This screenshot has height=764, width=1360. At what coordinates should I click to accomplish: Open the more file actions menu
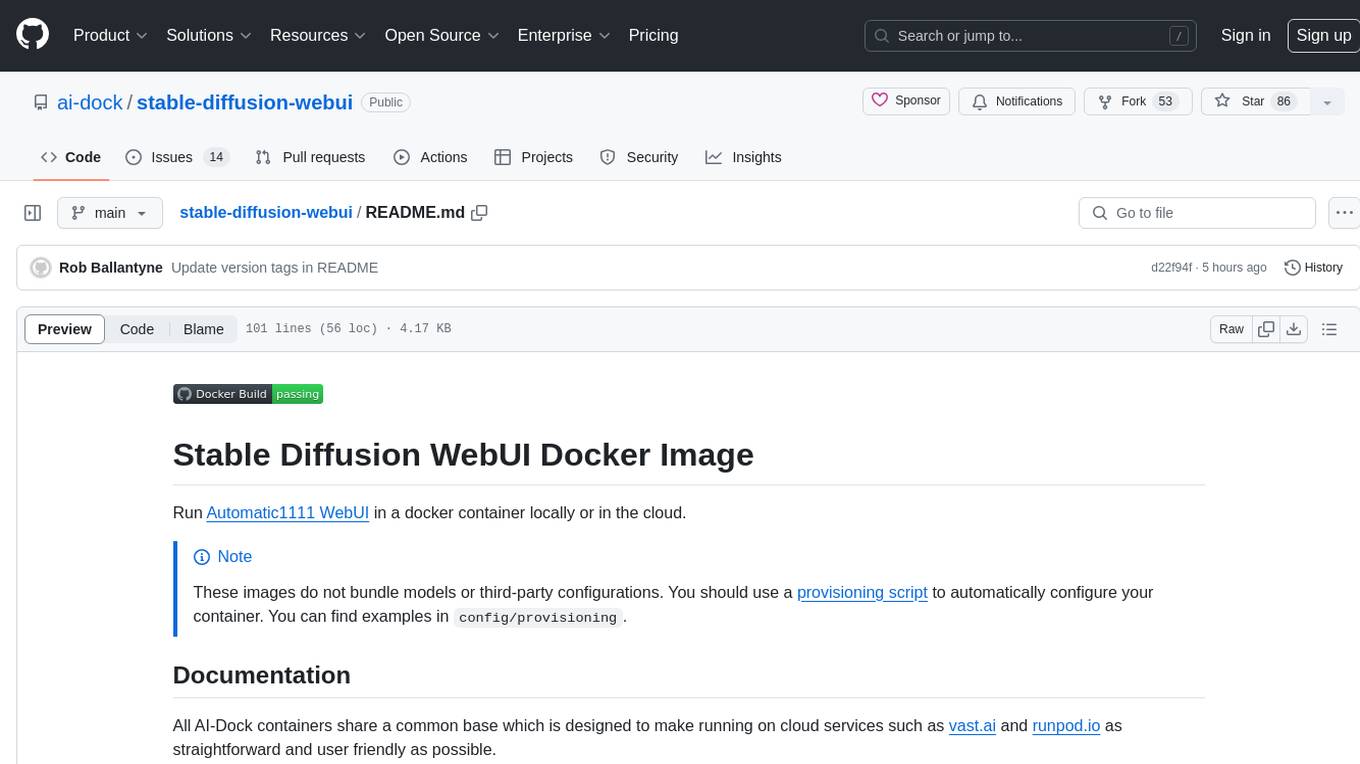[x=1344, y=213]
